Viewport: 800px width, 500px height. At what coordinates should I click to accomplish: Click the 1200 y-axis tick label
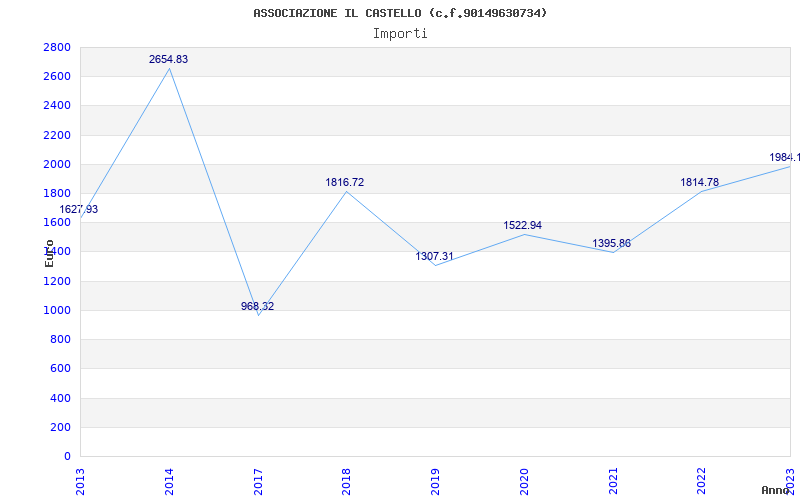tap(57, 281)
